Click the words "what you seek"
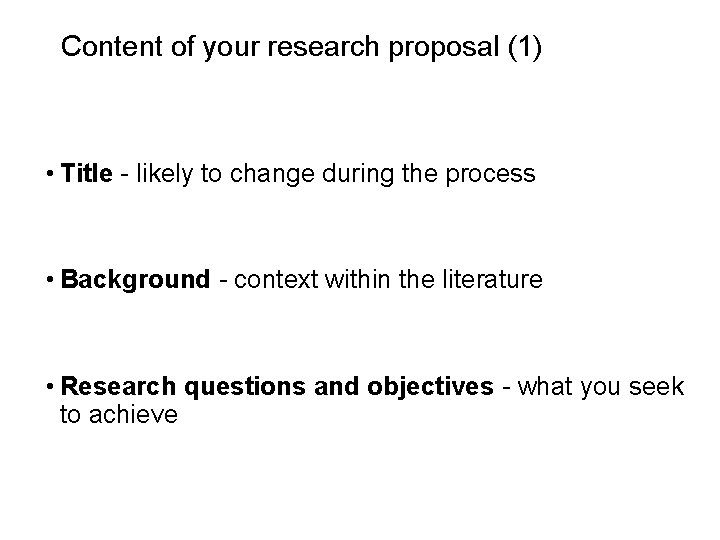The width and height of the screenshot is (720, 540). [601, 388]
